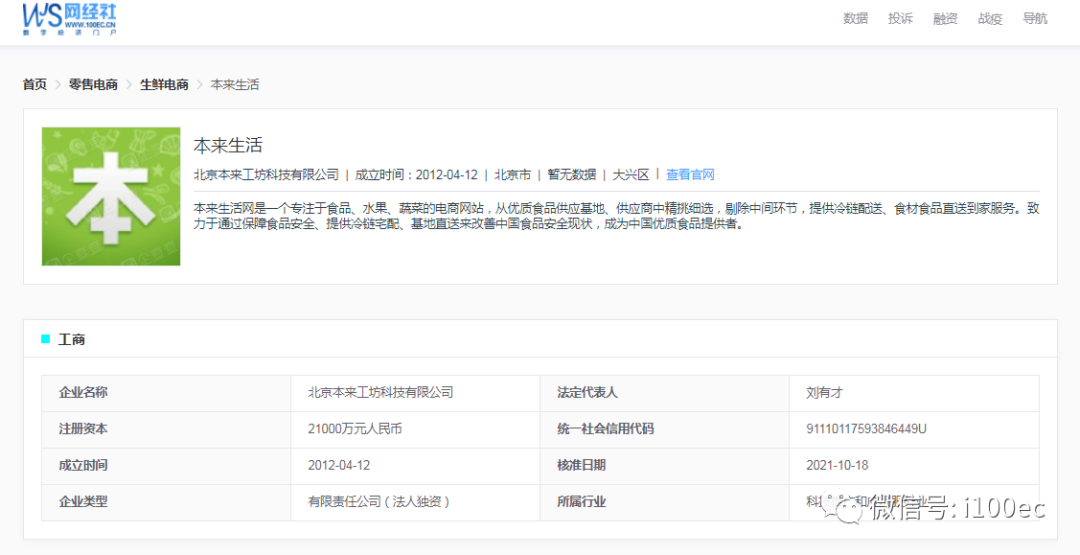1080x555 pixels.
Task: Open the 投诉 navigation menu
Action: tap(900, 18)
